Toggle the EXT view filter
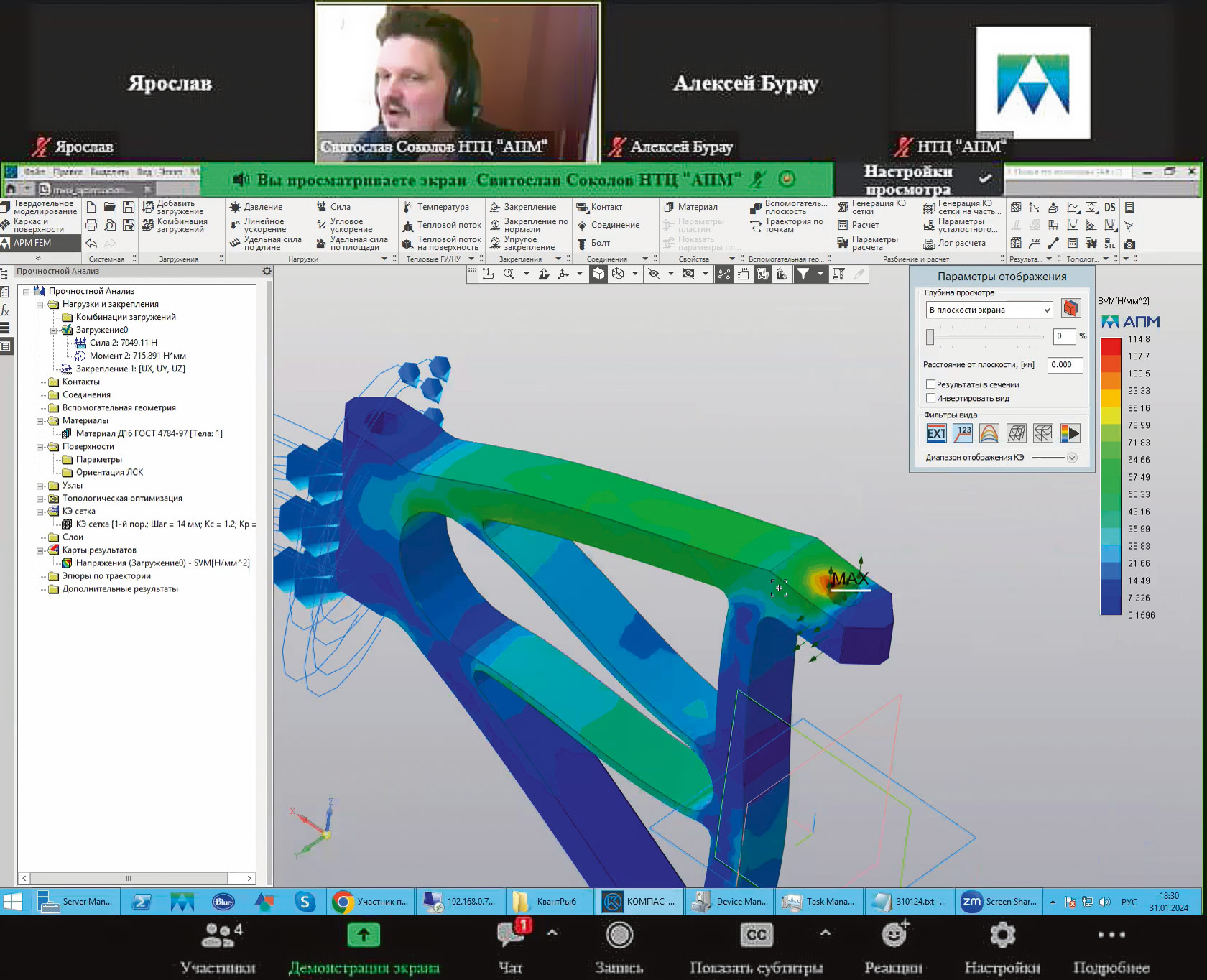This screenshot has height=980, width=1207. pos(936,433)
